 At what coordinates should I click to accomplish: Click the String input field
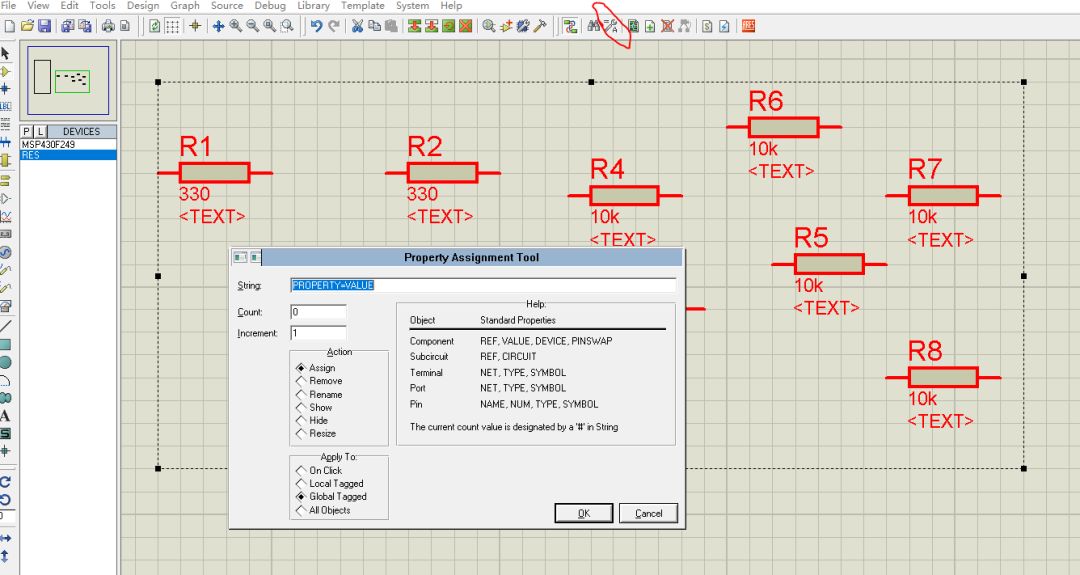click(483, 285)
